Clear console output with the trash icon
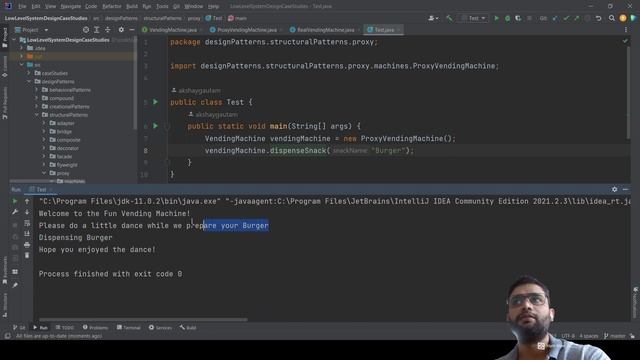640x360 pixels. click(27, 256)
